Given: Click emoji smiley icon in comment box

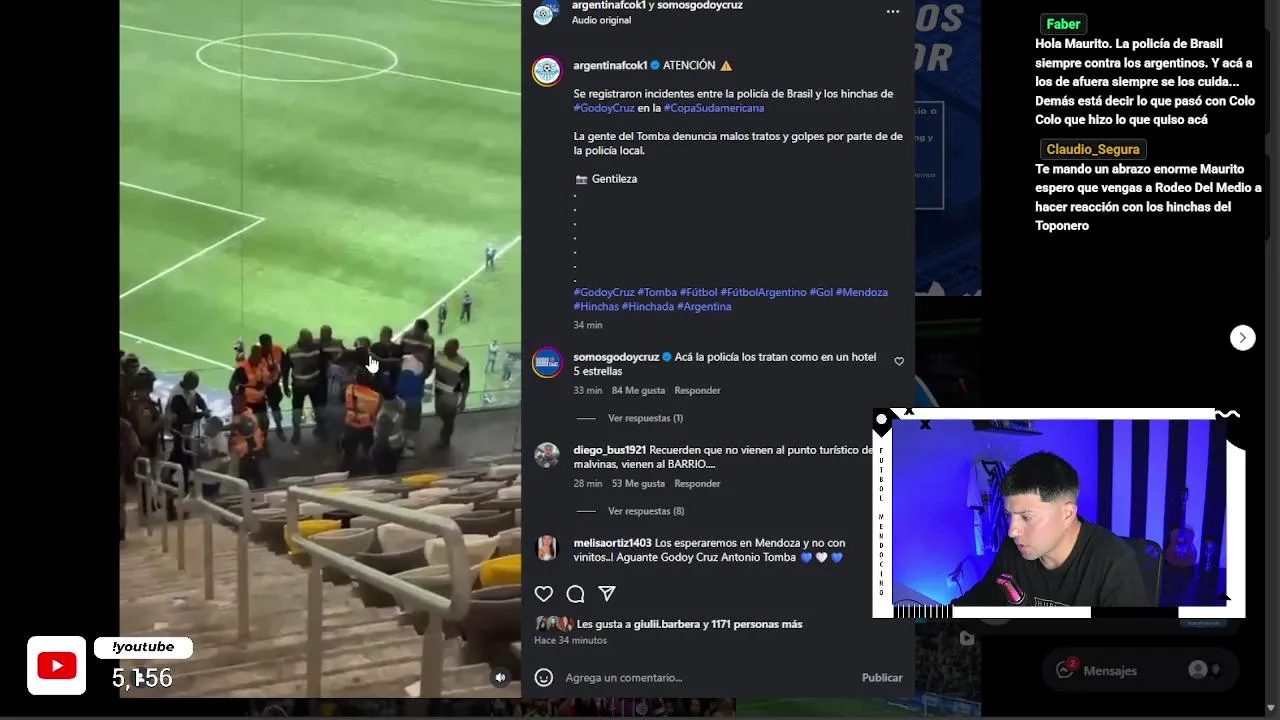Looking at the screenshot, I should click(544, 678).
